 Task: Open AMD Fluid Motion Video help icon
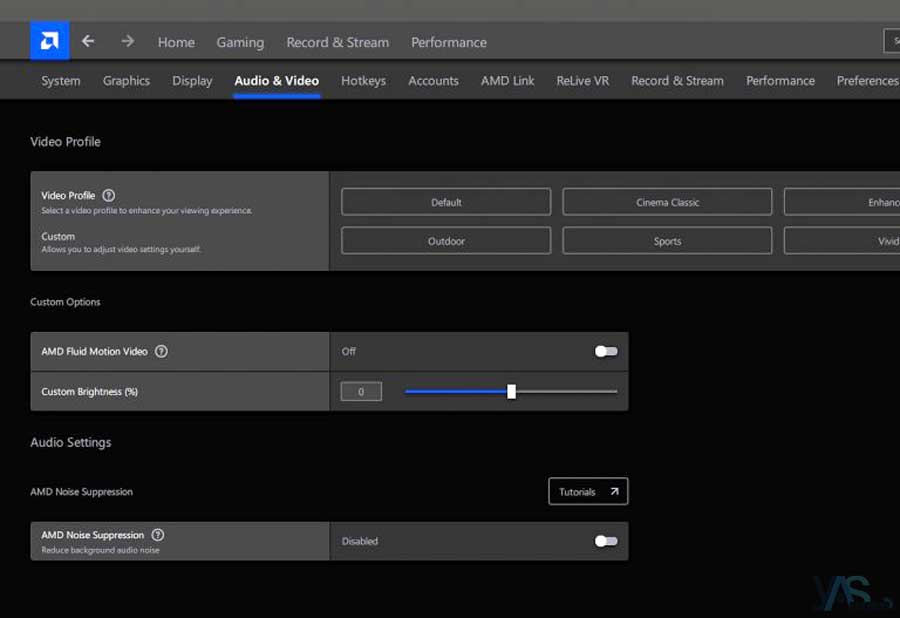coord(161,352)
